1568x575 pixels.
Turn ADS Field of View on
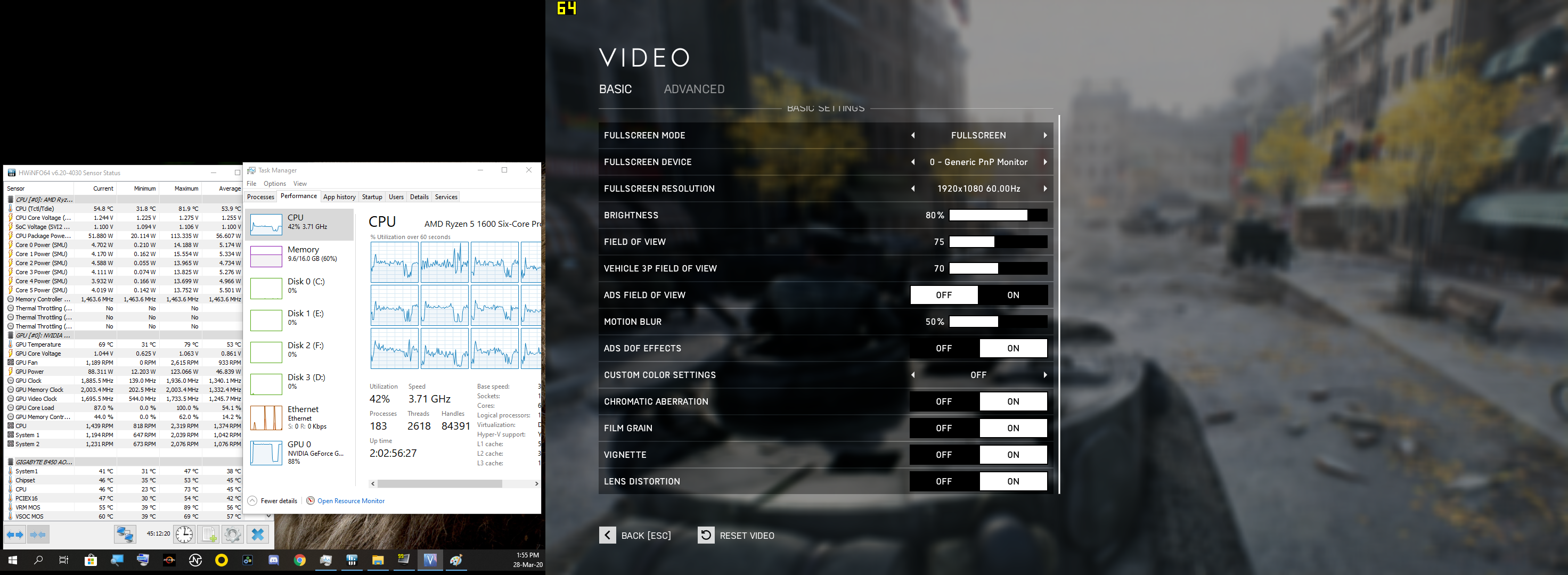tap(1012, 295)
